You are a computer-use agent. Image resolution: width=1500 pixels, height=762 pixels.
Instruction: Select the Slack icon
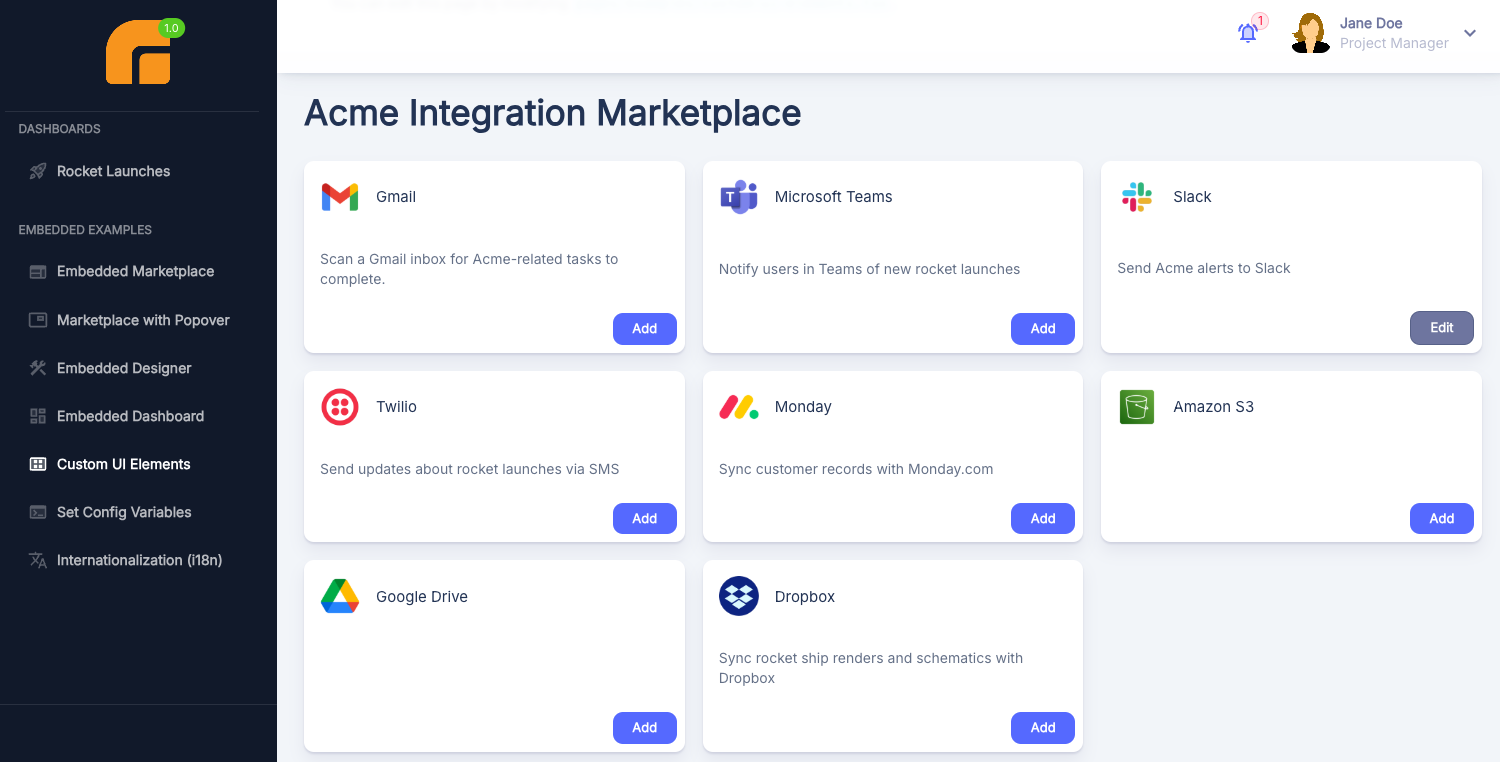1136,197
